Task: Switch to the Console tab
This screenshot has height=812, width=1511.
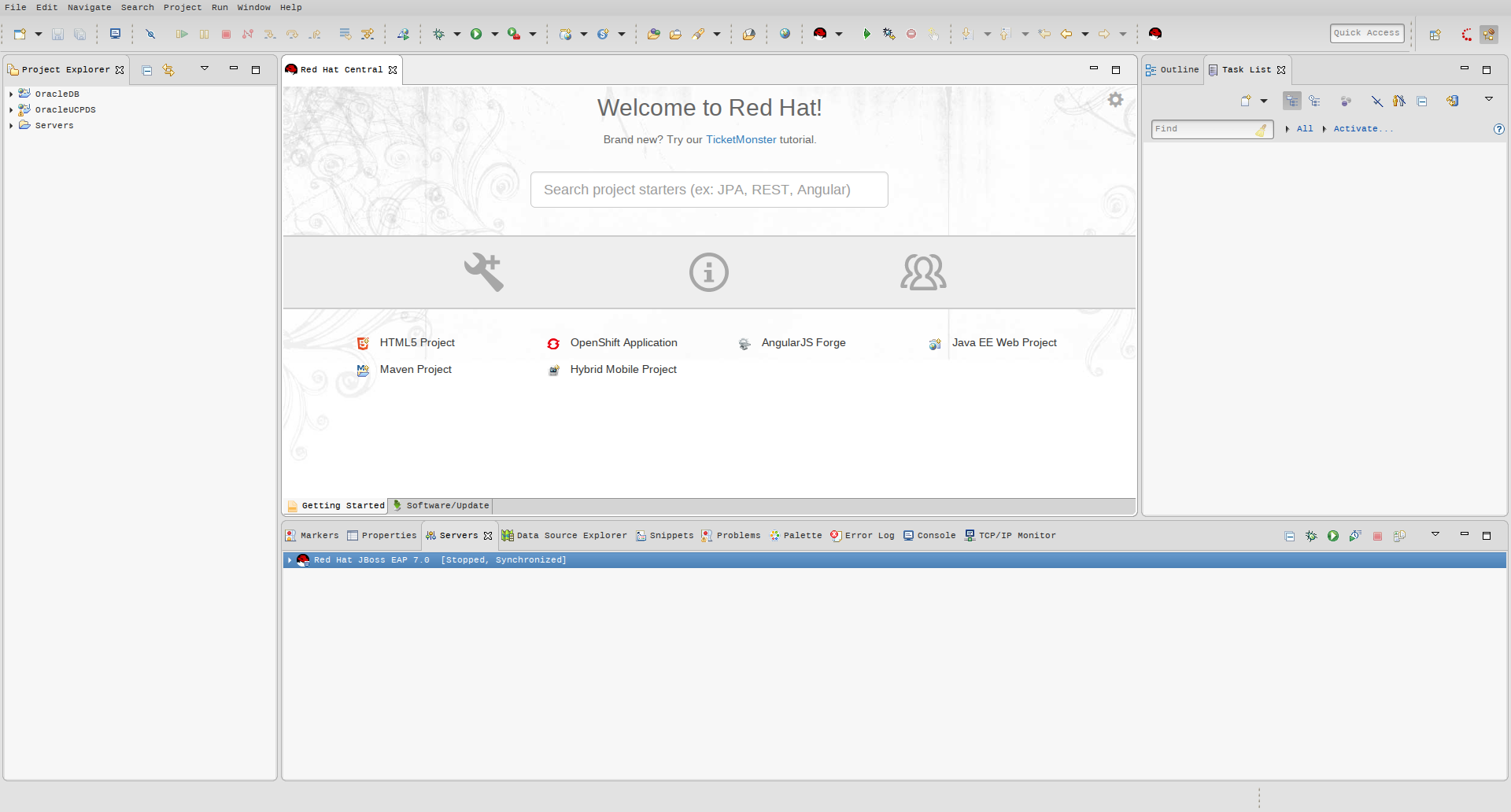Action: click(x=929, y=536)
